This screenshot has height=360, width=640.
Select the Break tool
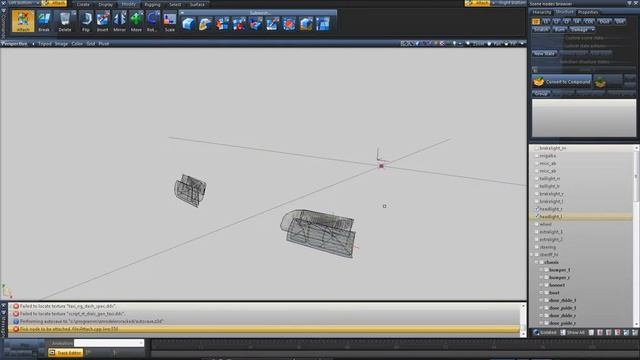44,21
